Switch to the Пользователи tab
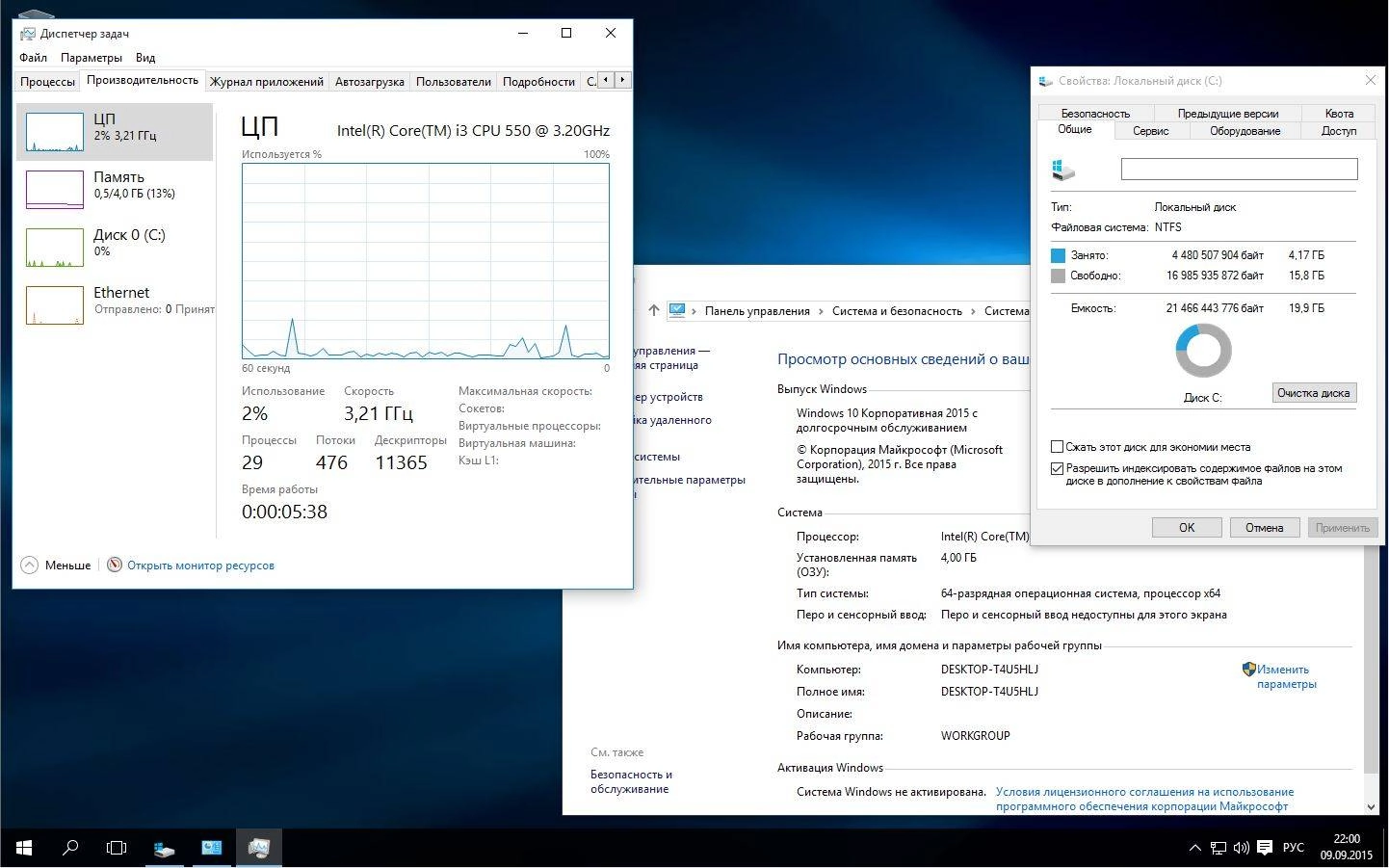Screen dimensions: 1389x868 coord(454,82)
